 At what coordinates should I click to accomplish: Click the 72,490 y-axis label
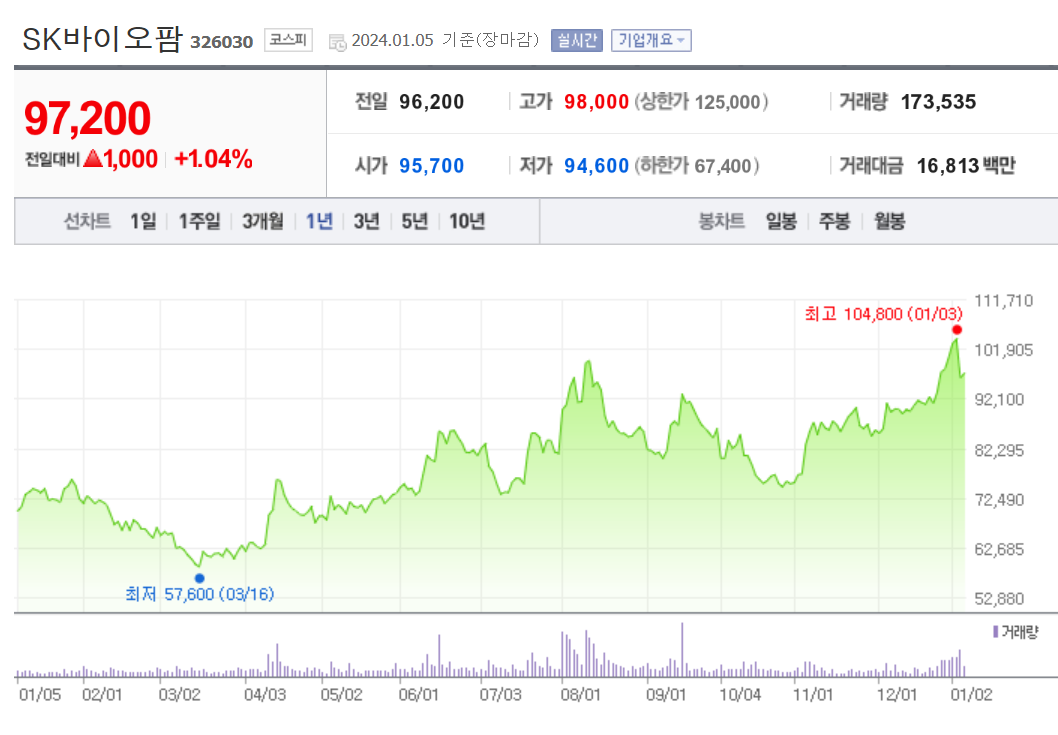click(x=999, y=500)
